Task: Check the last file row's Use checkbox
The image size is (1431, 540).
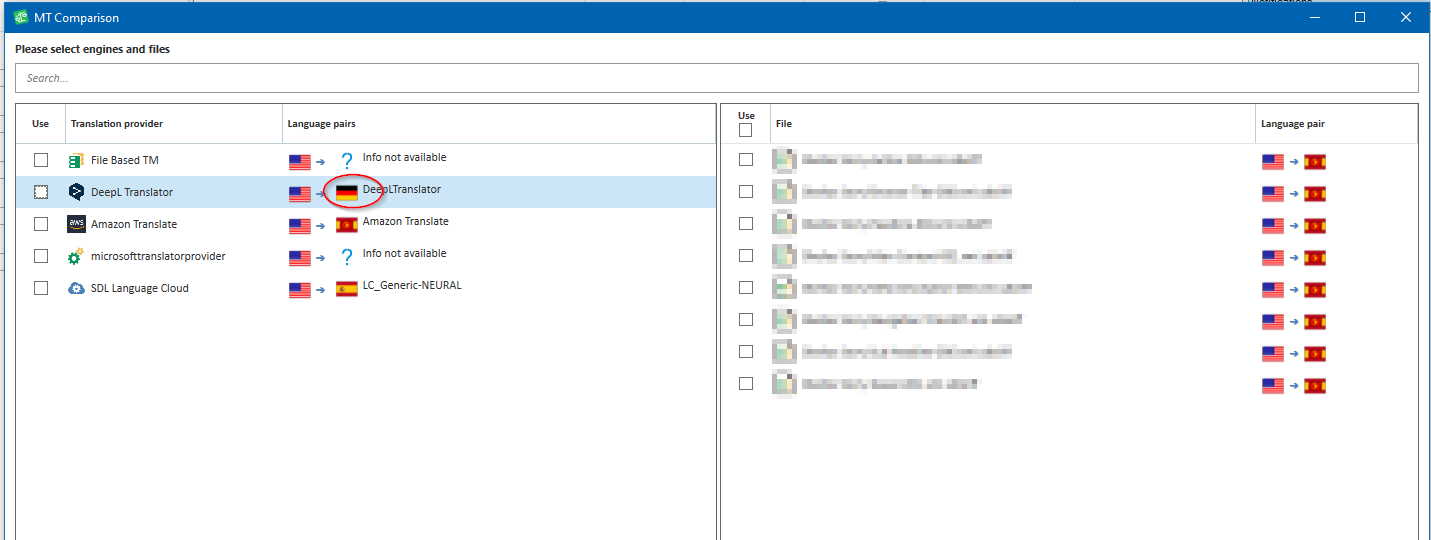Action: click(x=746, y=384)
